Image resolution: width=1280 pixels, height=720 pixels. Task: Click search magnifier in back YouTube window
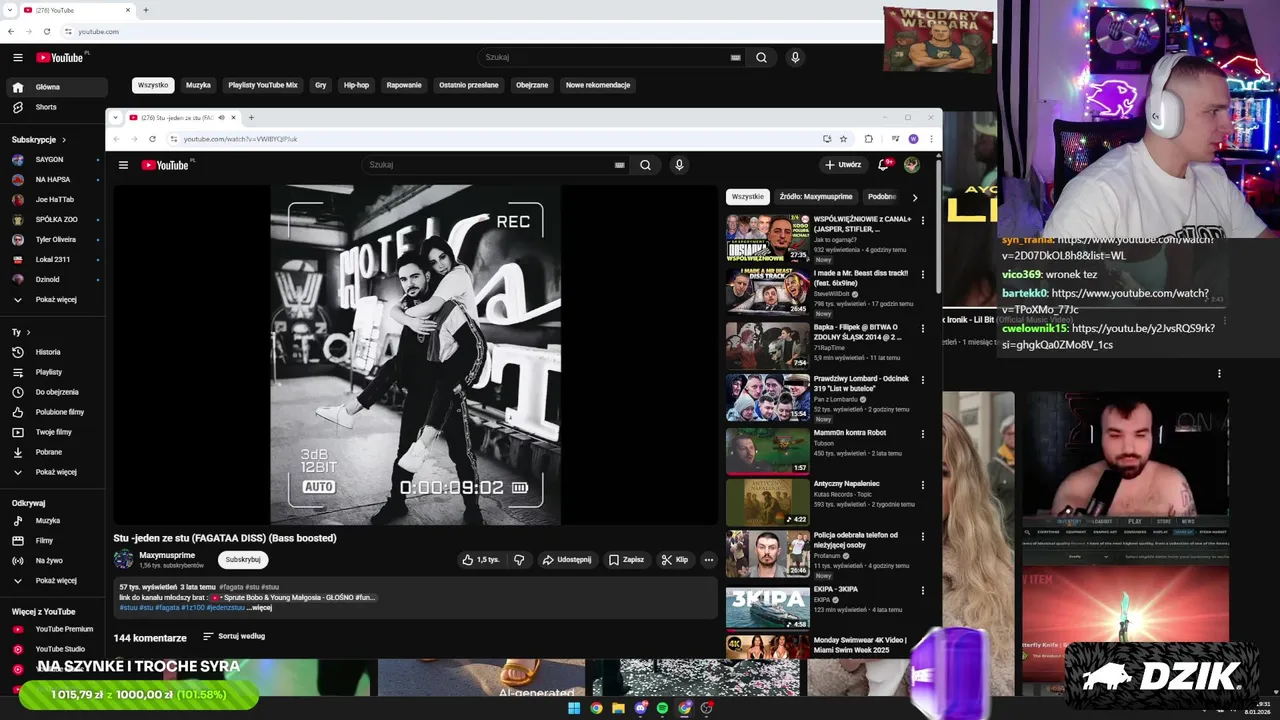(761, 57)
